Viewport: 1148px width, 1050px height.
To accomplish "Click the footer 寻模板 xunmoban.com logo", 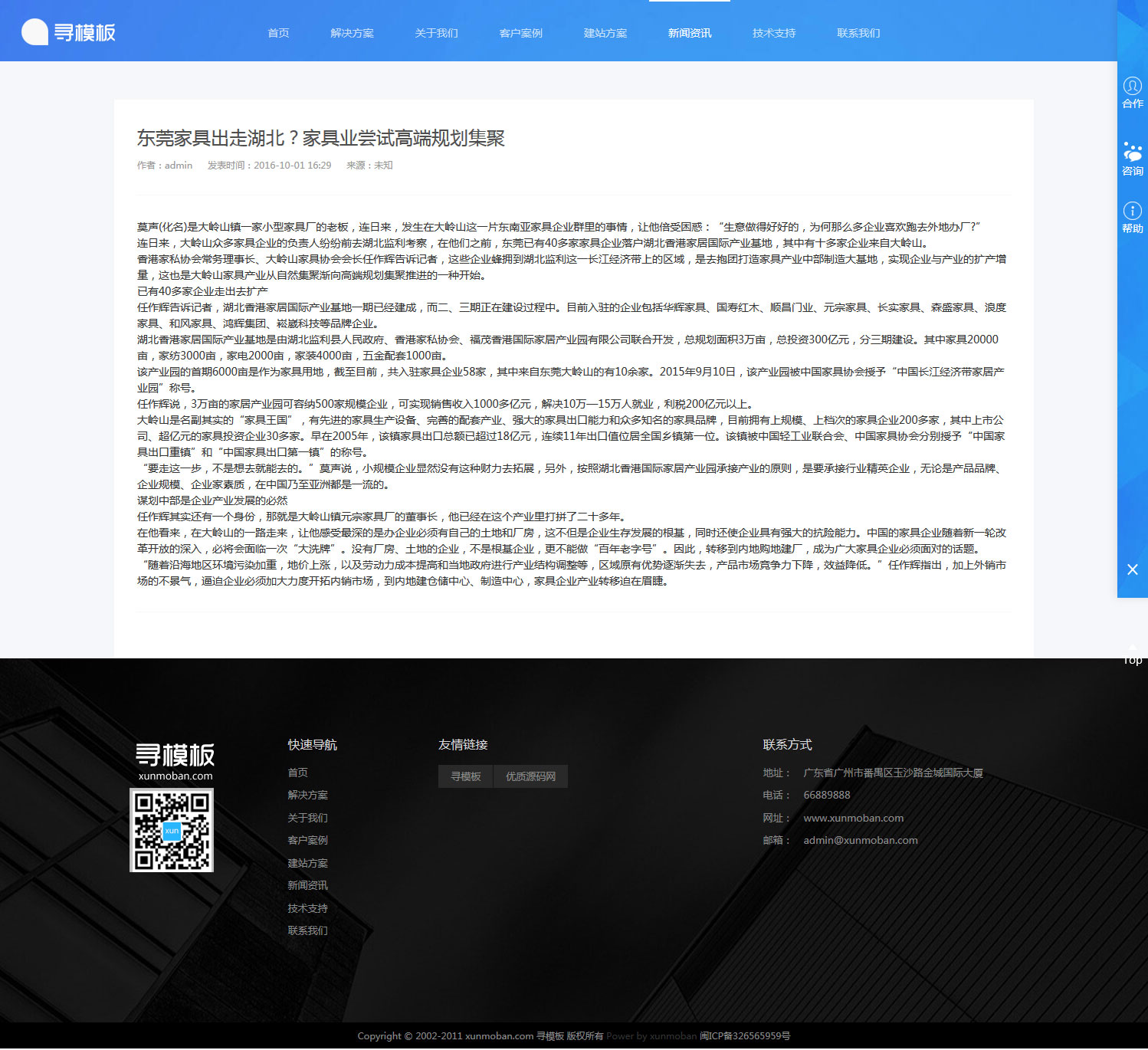I will 175,762.
